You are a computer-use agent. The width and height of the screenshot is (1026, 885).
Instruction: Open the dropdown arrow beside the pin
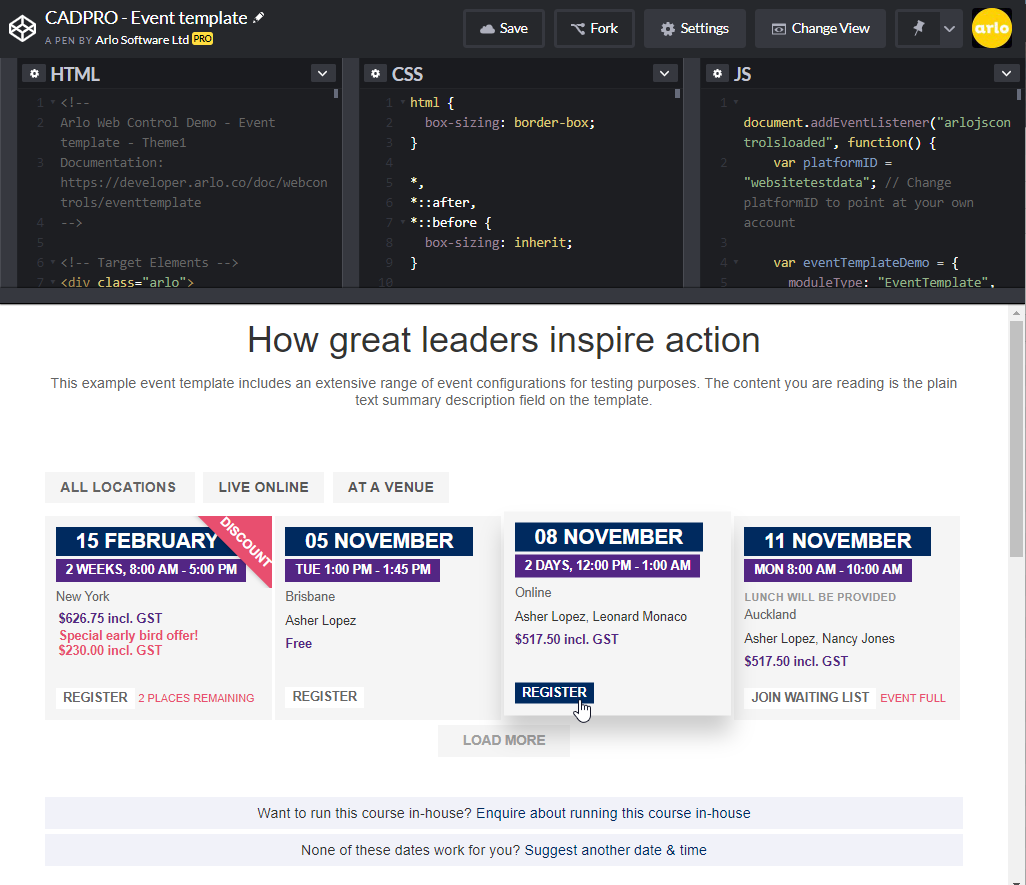pos(949,28)
